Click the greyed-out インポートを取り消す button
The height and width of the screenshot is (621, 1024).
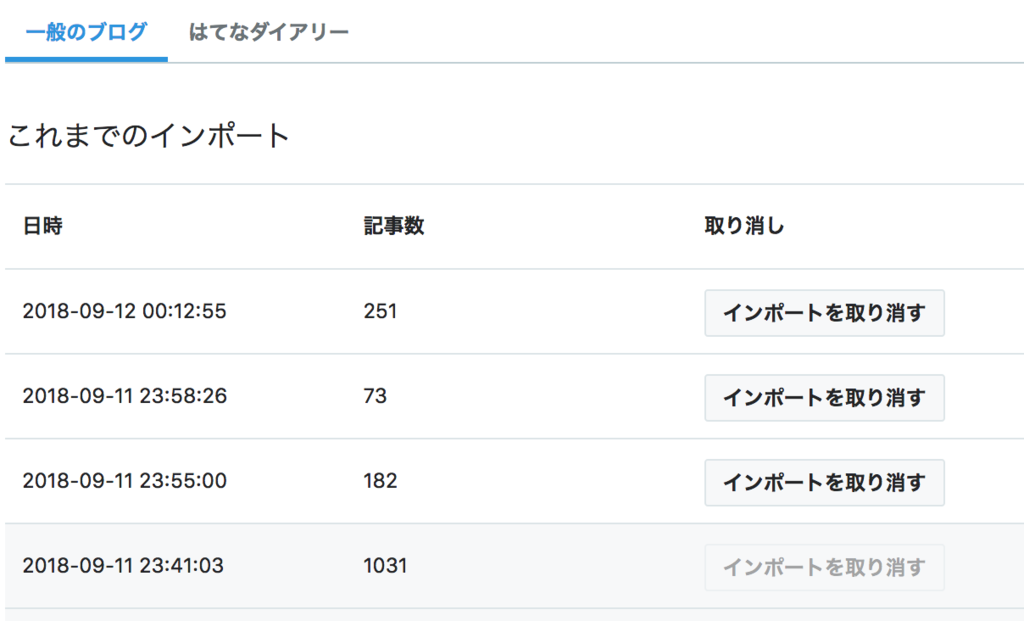(824, 567)
